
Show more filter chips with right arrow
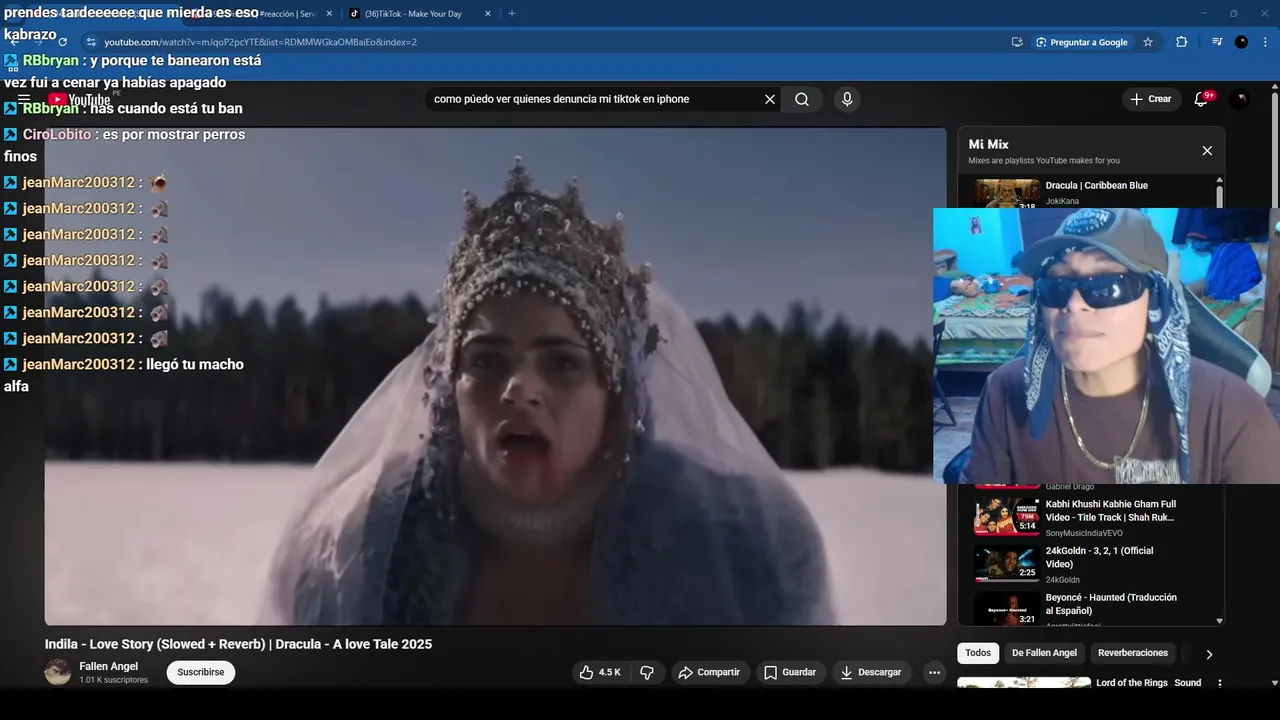click(1209, 654)
